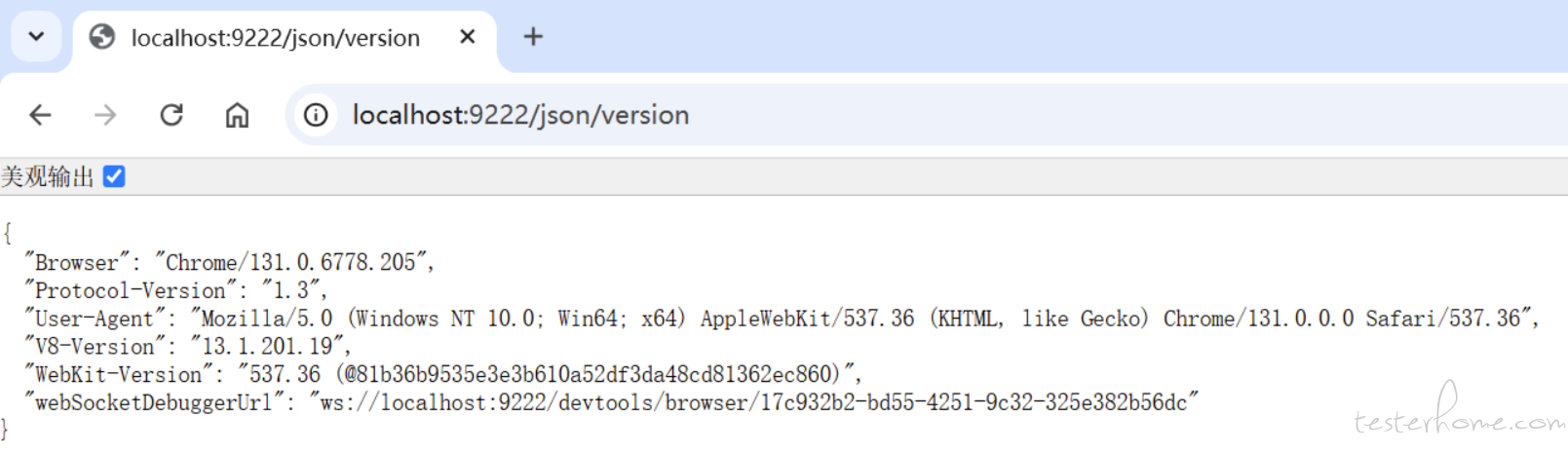This screenshot has height=454, width=1568.
Task: Click the "Protocol-Version" line
Action: (x=176, y=290)
